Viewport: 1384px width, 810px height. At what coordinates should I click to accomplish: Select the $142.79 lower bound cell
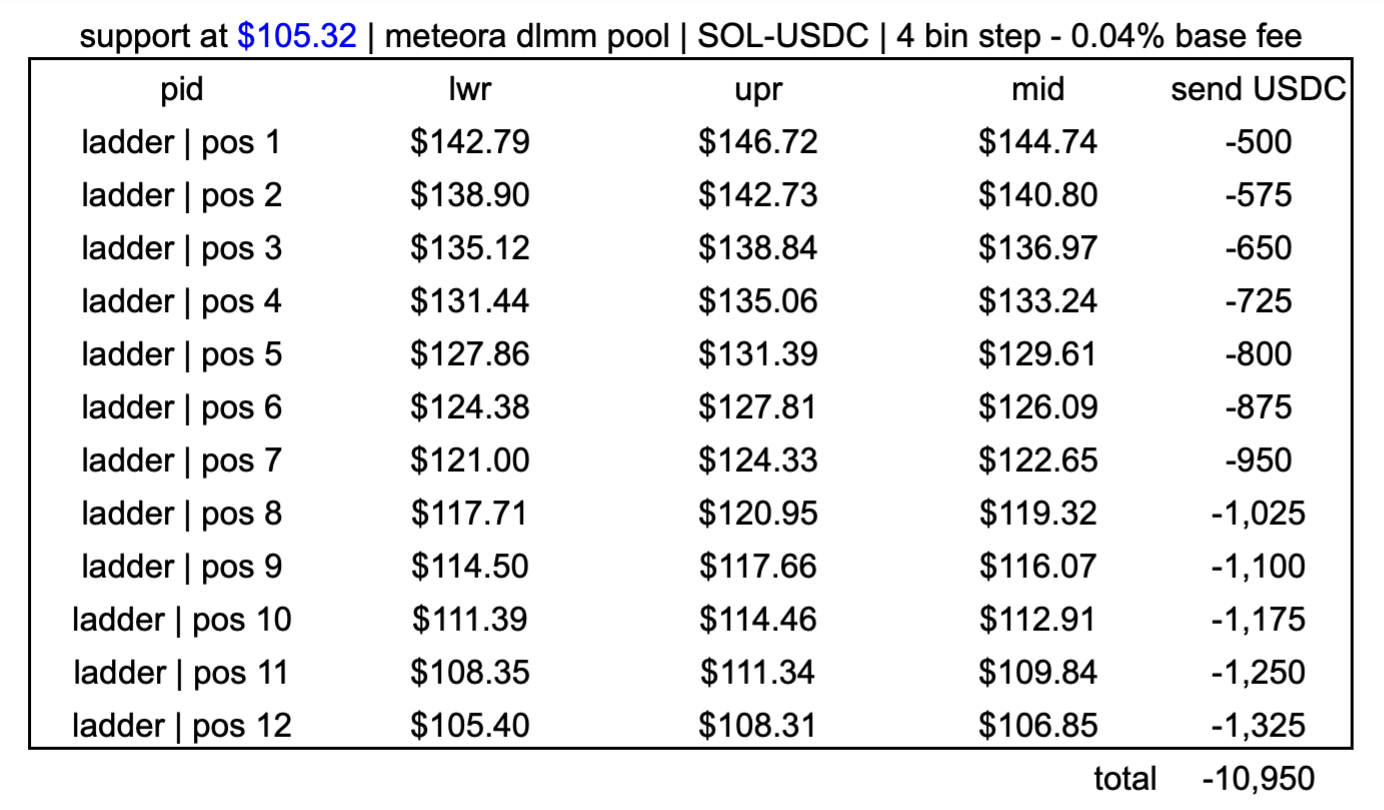(469, 143)
